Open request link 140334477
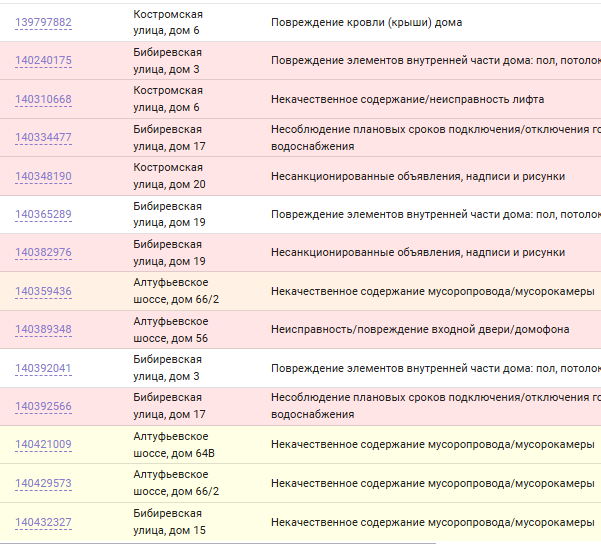The height and width of the screenshot is (544, 601). tap(43, 137)
